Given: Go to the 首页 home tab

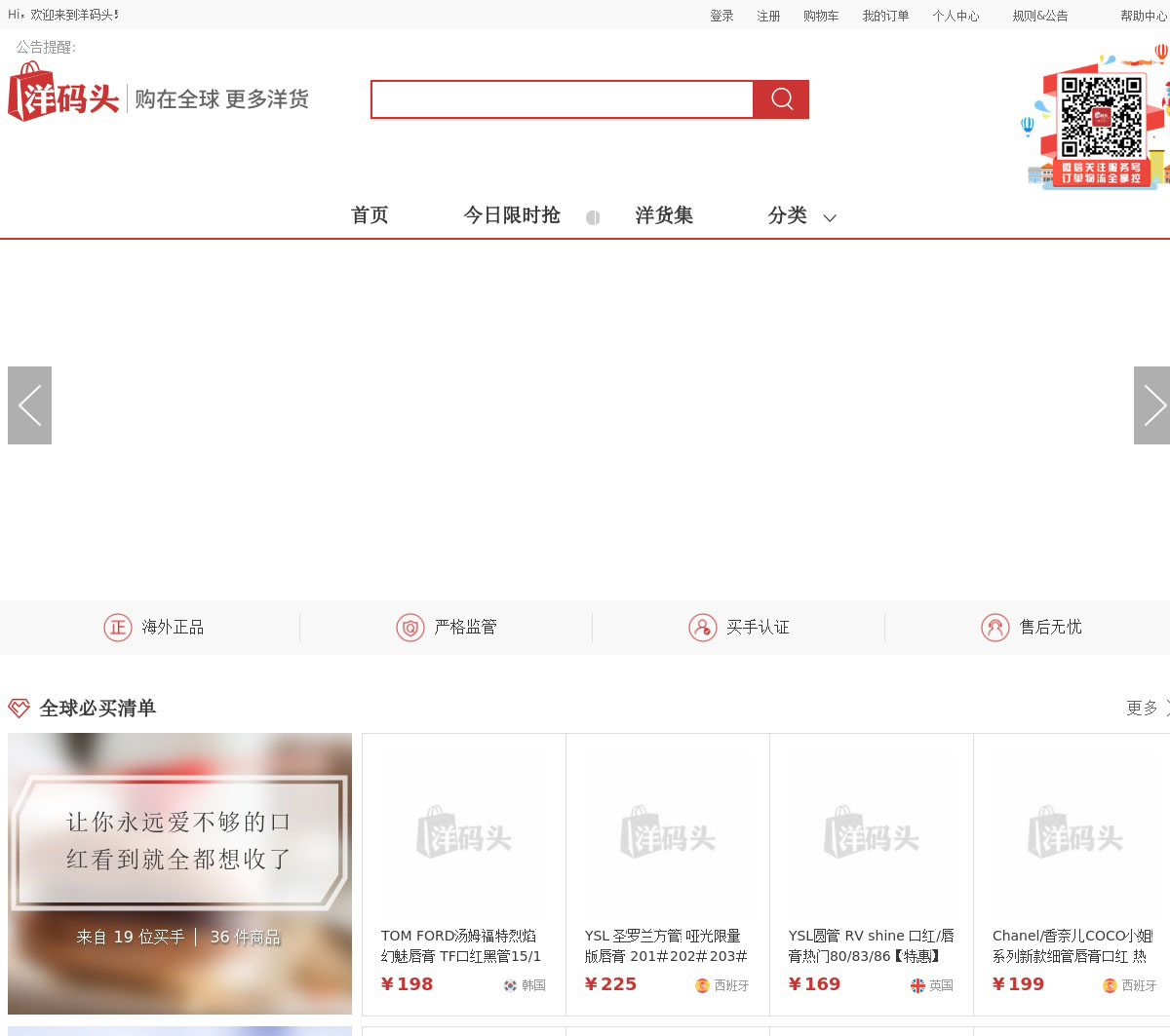Looking at the screenshot, I should tap(370, 215).
